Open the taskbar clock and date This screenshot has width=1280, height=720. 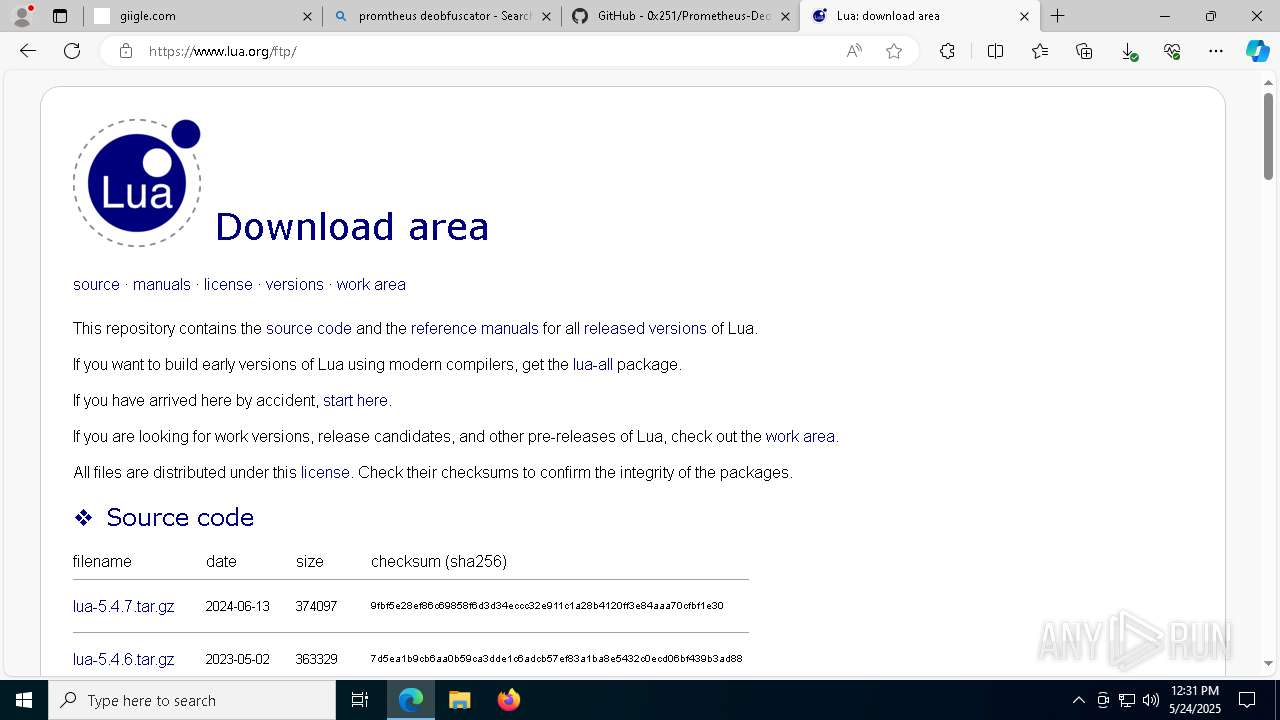[x=1195, y=700]
